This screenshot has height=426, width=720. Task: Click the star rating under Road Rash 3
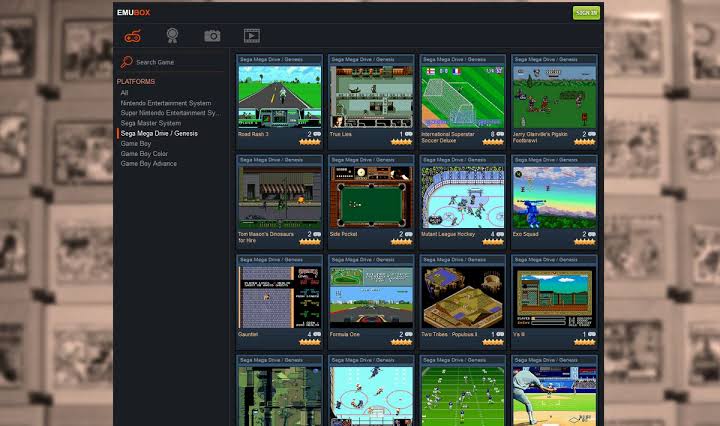click(310, 142)
